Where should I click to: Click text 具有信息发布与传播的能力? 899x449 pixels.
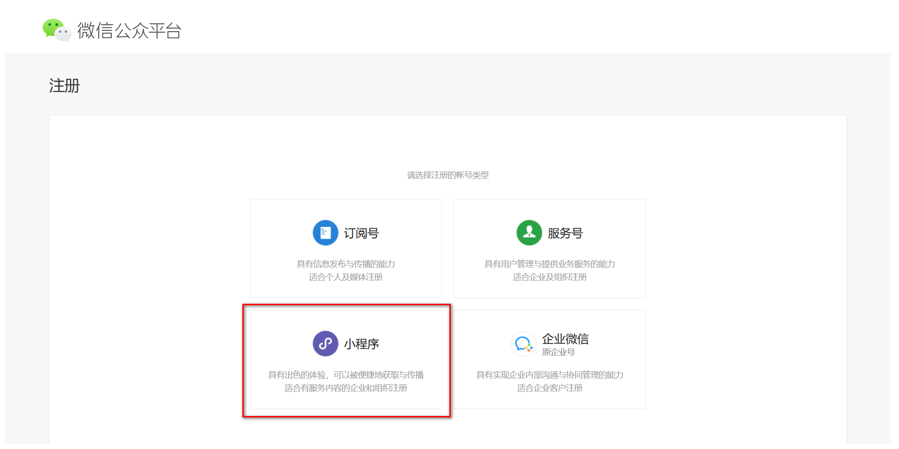point(346,264)
